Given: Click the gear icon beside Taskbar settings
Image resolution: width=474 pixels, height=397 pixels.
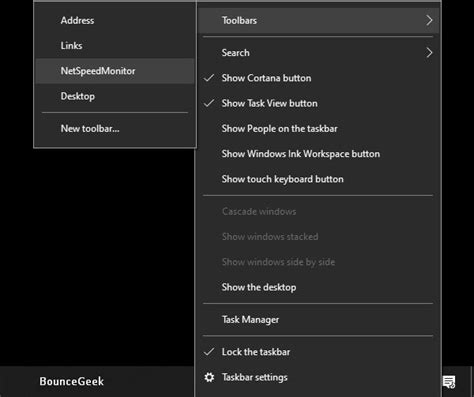Looking at the screenshot, I should [x=209, y=377].
